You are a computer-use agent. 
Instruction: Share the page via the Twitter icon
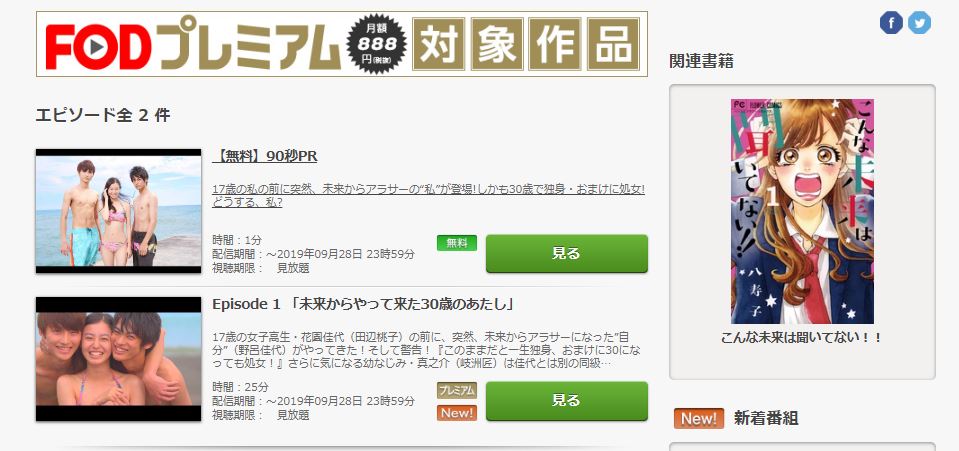919,23
